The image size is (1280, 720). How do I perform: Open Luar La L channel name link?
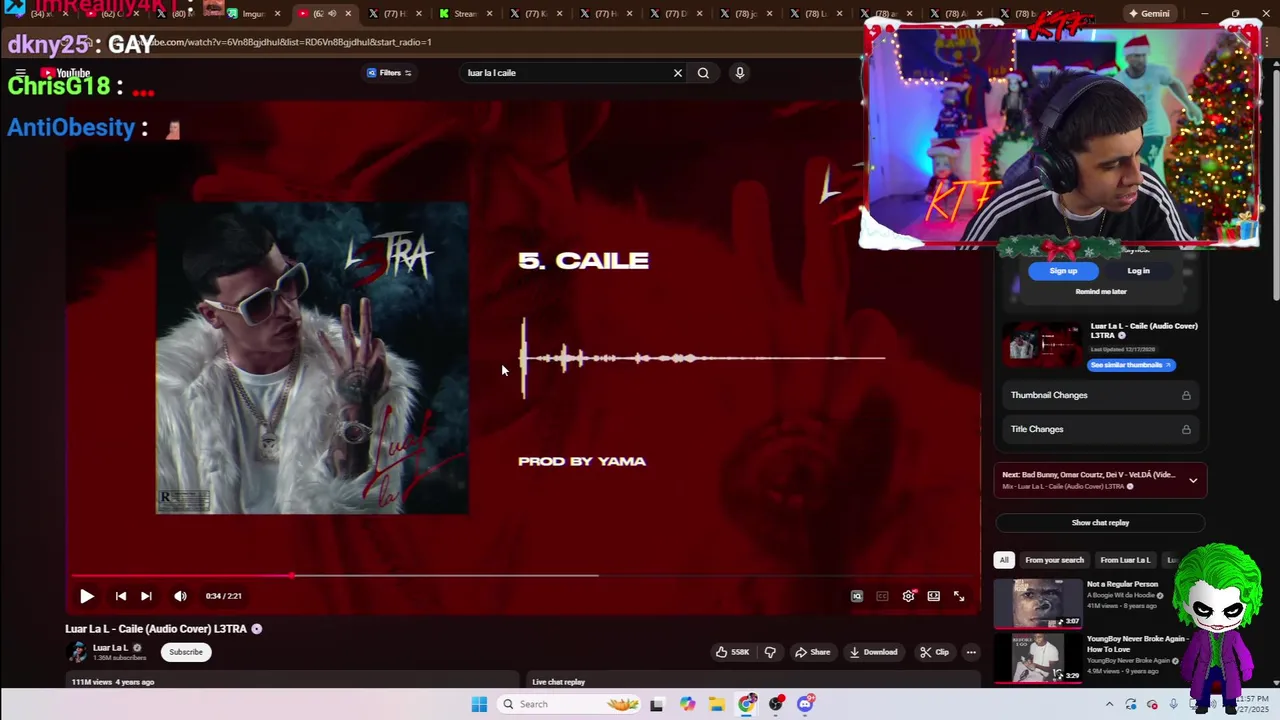click(x=110, y=648)
